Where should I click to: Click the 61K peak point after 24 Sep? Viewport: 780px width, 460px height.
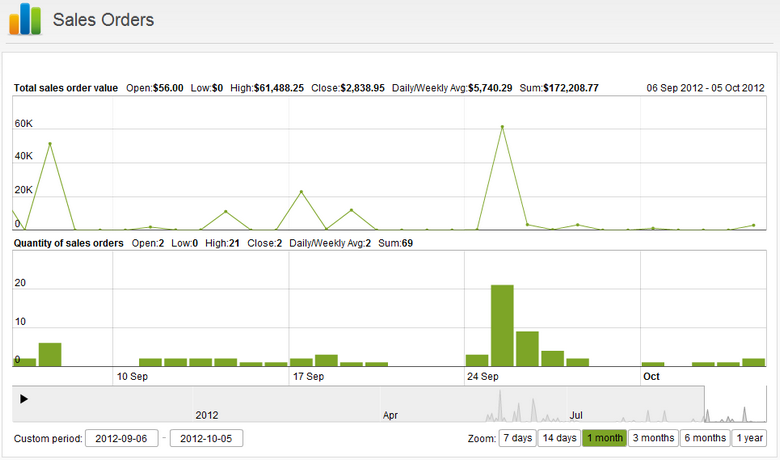tap(502, 127)
